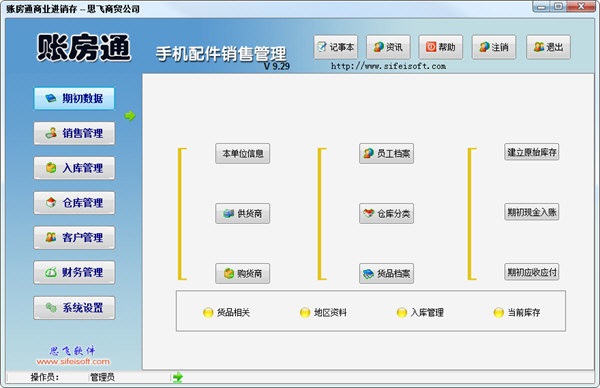
Task: Click the 思飞软件 logo text
Action: [x=72, y=351]
